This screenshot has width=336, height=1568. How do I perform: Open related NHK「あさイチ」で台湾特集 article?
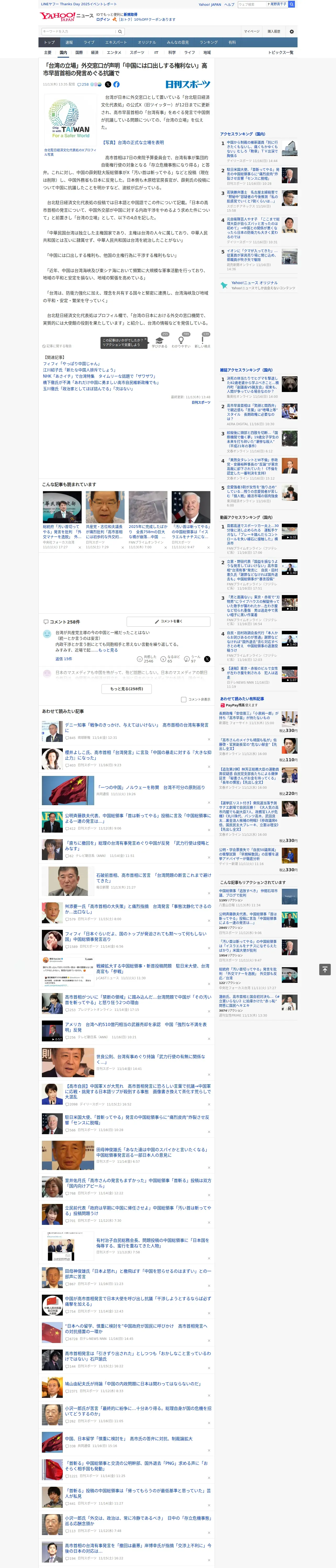tap(99, 376)
